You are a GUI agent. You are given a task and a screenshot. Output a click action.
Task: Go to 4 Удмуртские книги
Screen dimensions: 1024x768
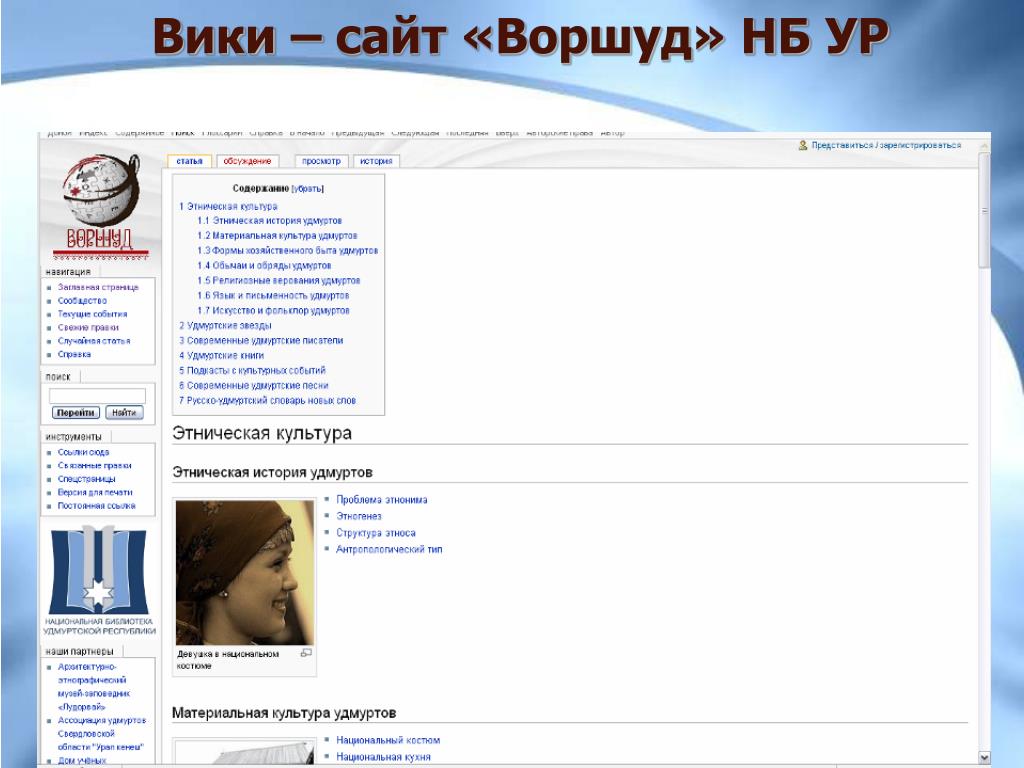tap(221, 355)
